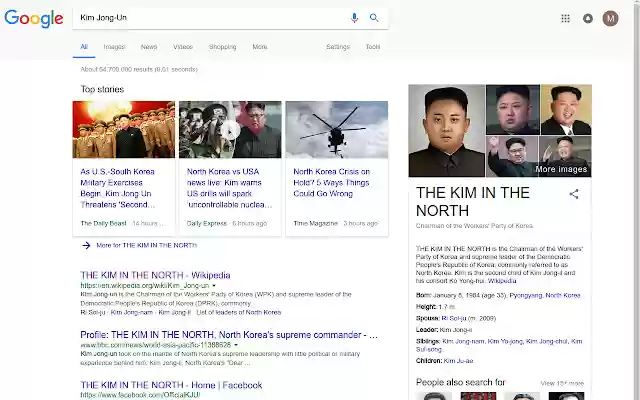Open North Korea vs USA news live story
Viewport: 640px width, 400px height.
229,188
